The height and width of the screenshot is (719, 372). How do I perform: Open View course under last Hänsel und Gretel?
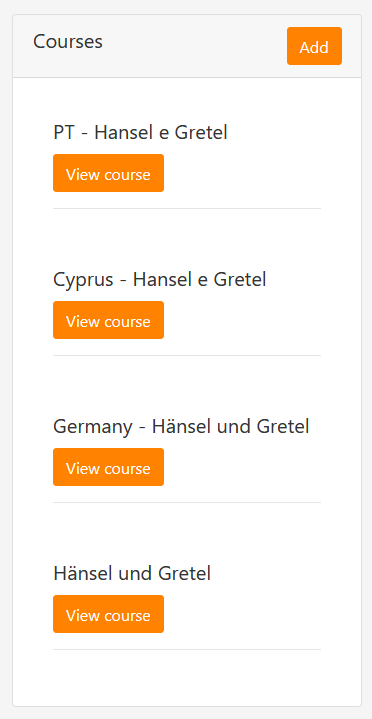[108, 614]
